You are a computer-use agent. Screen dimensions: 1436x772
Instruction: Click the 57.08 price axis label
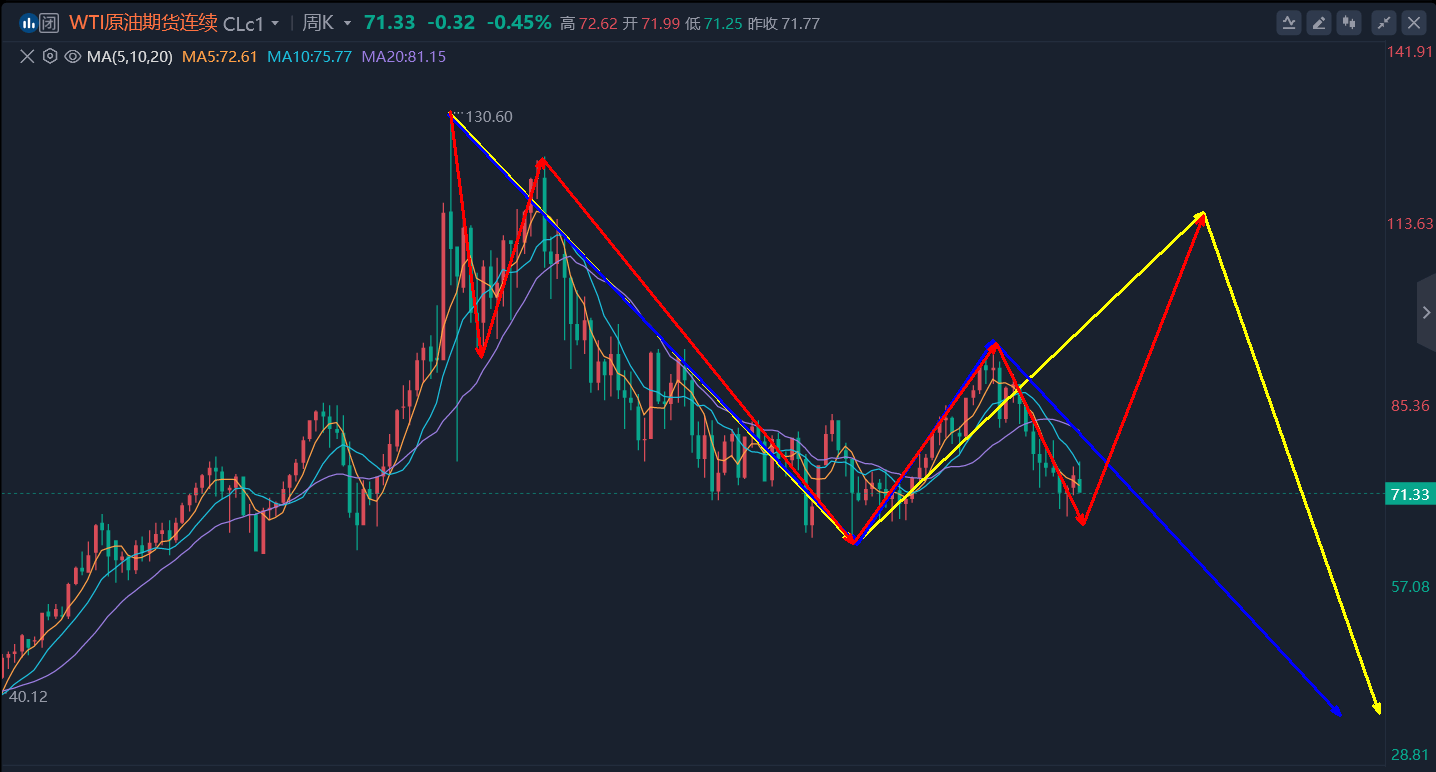point(1410,586)
